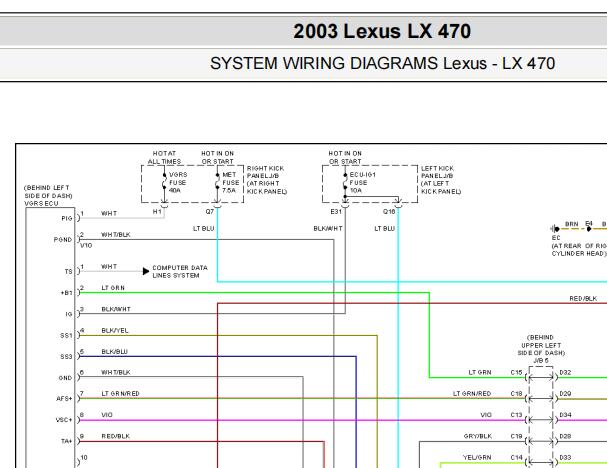Click junction pin 'C18'
Image resolution: width=607 pixels, height=468 pixels.
[516, 394]
